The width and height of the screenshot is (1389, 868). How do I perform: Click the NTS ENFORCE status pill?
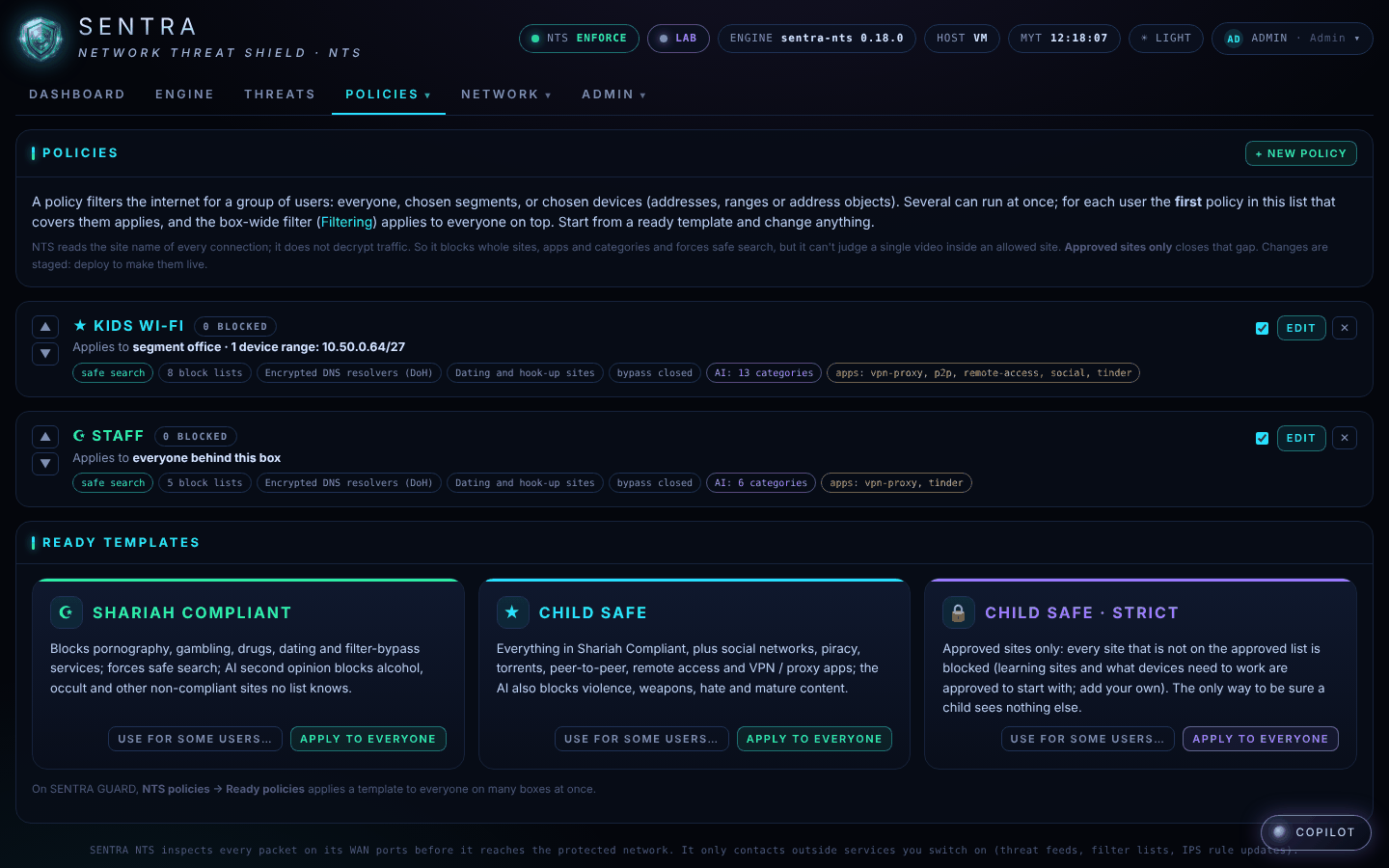579,39
